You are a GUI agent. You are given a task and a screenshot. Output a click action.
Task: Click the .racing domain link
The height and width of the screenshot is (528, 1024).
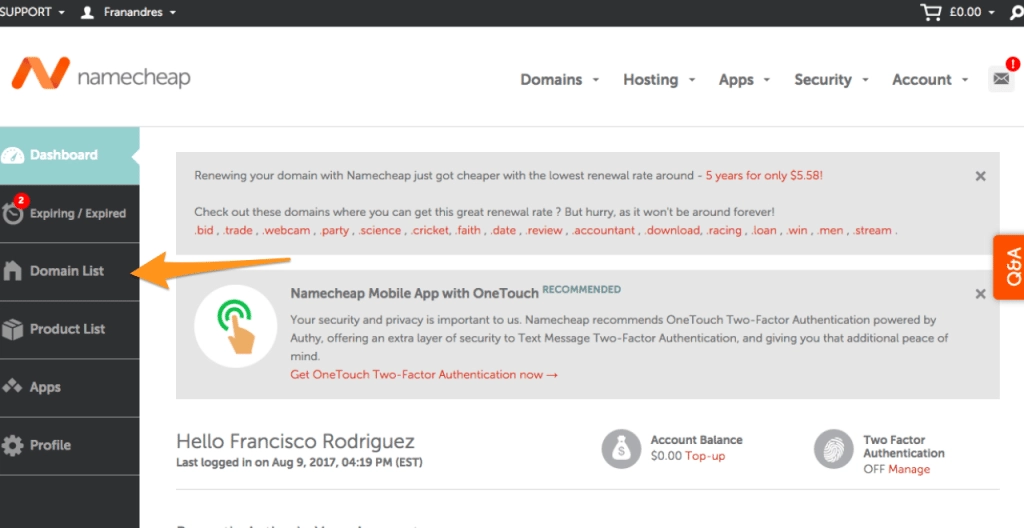(x=724, y=230)
